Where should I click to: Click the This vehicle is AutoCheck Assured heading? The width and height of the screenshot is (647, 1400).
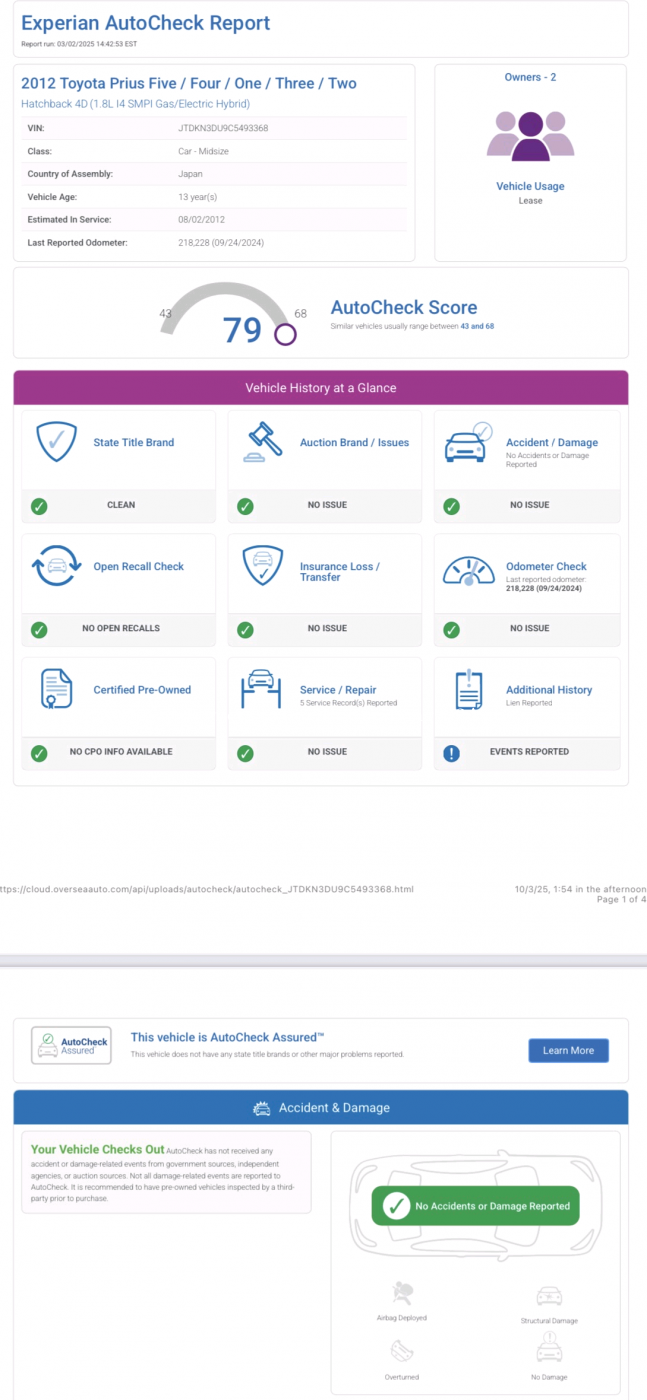(x=228, y=1038)
